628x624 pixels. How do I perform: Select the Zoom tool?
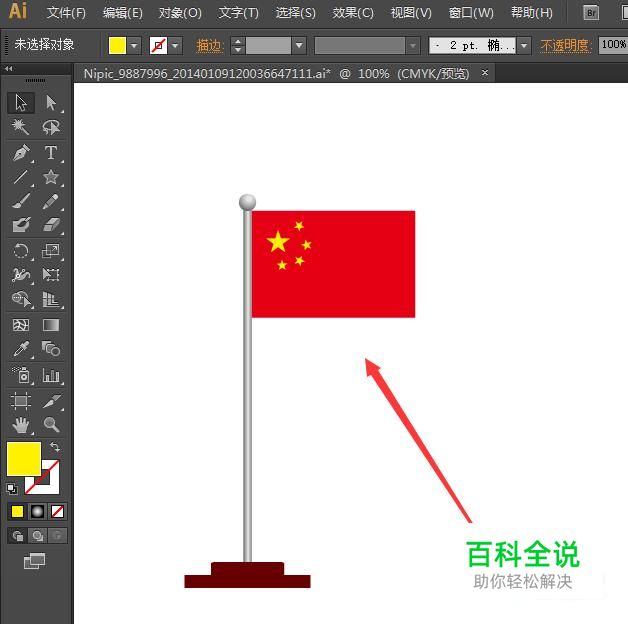[x=51, y=425]
